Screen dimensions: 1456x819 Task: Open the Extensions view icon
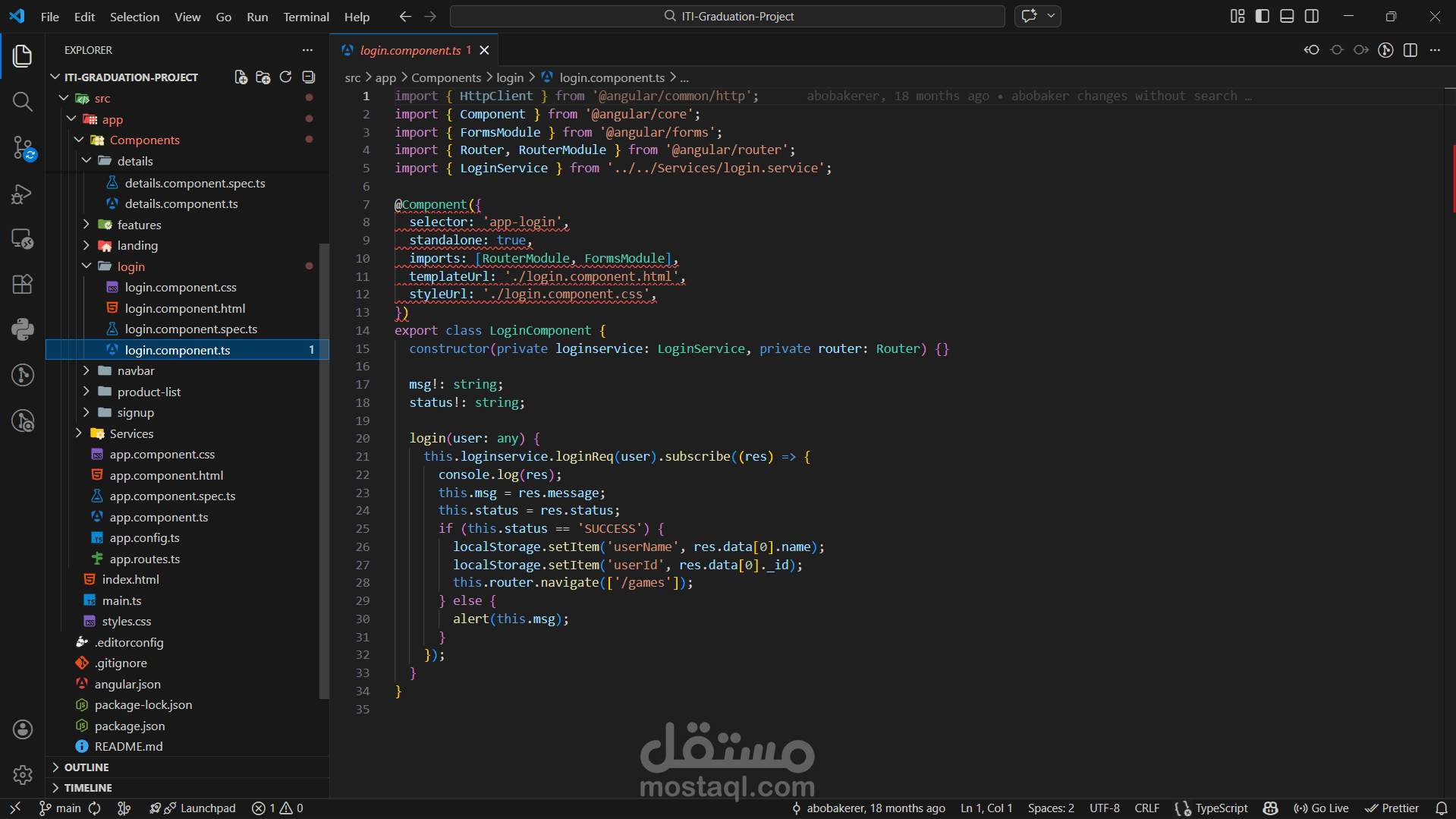click(23, 285)
